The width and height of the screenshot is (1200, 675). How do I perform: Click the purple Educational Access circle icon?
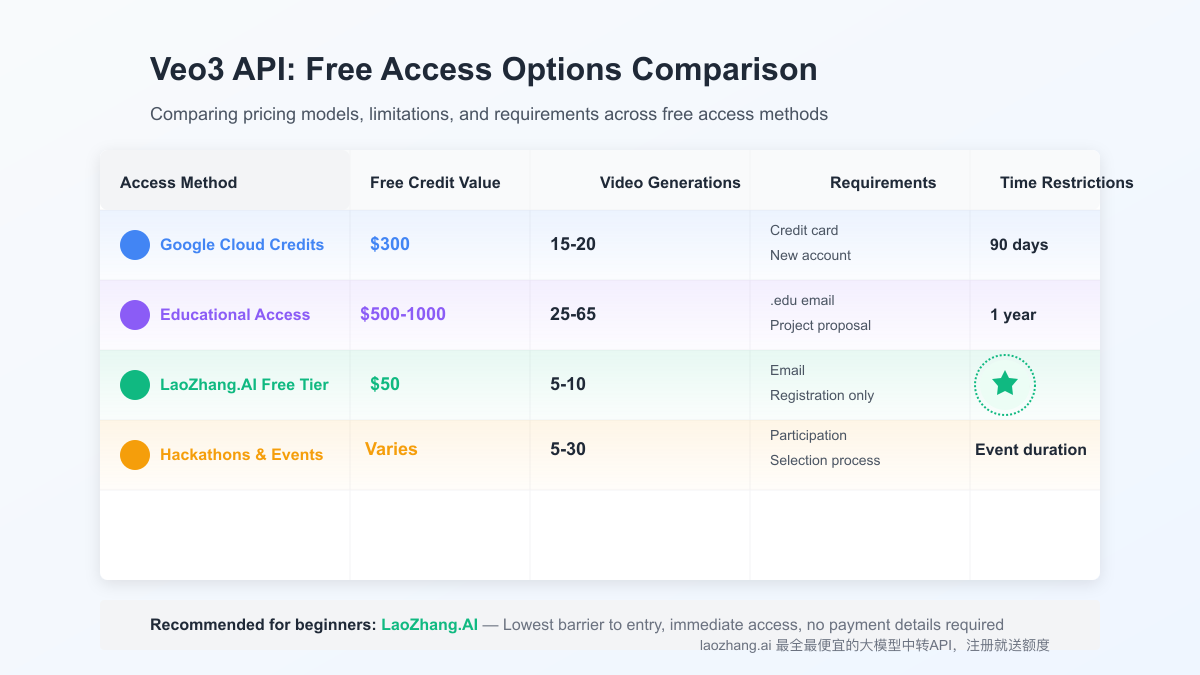click(x=135, y=315)
